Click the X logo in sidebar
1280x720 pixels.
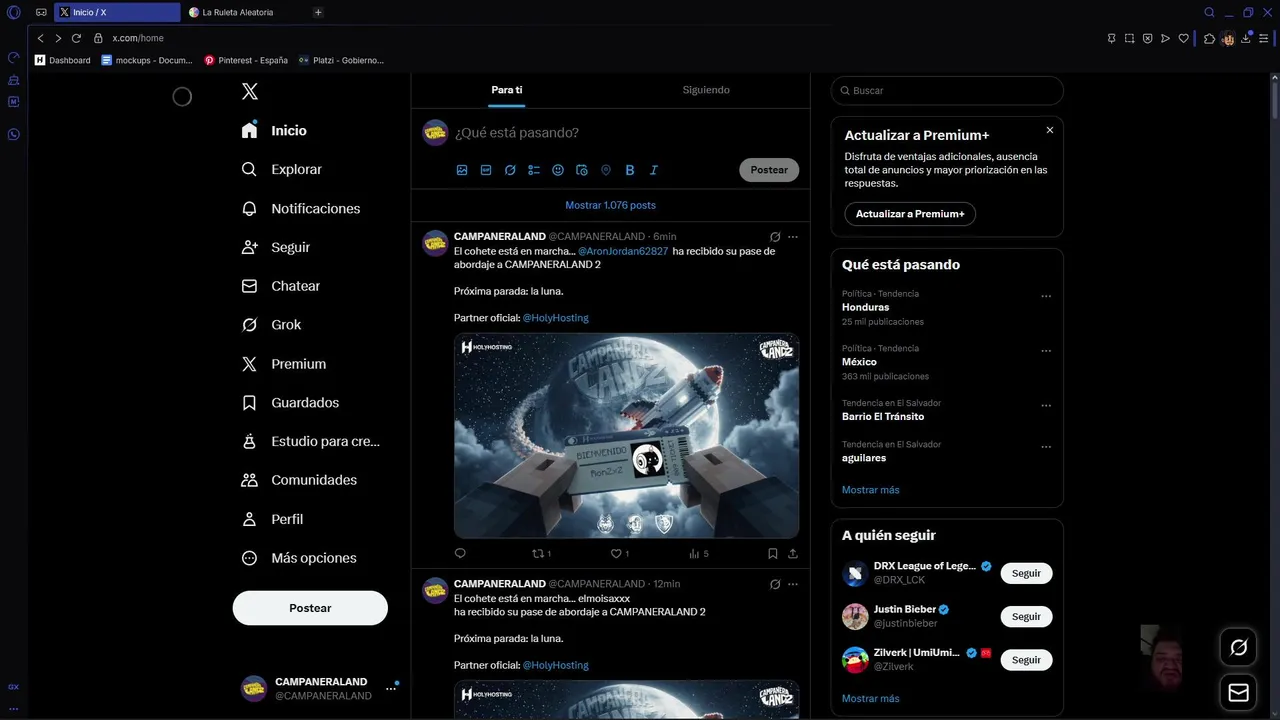coord(250,91)
